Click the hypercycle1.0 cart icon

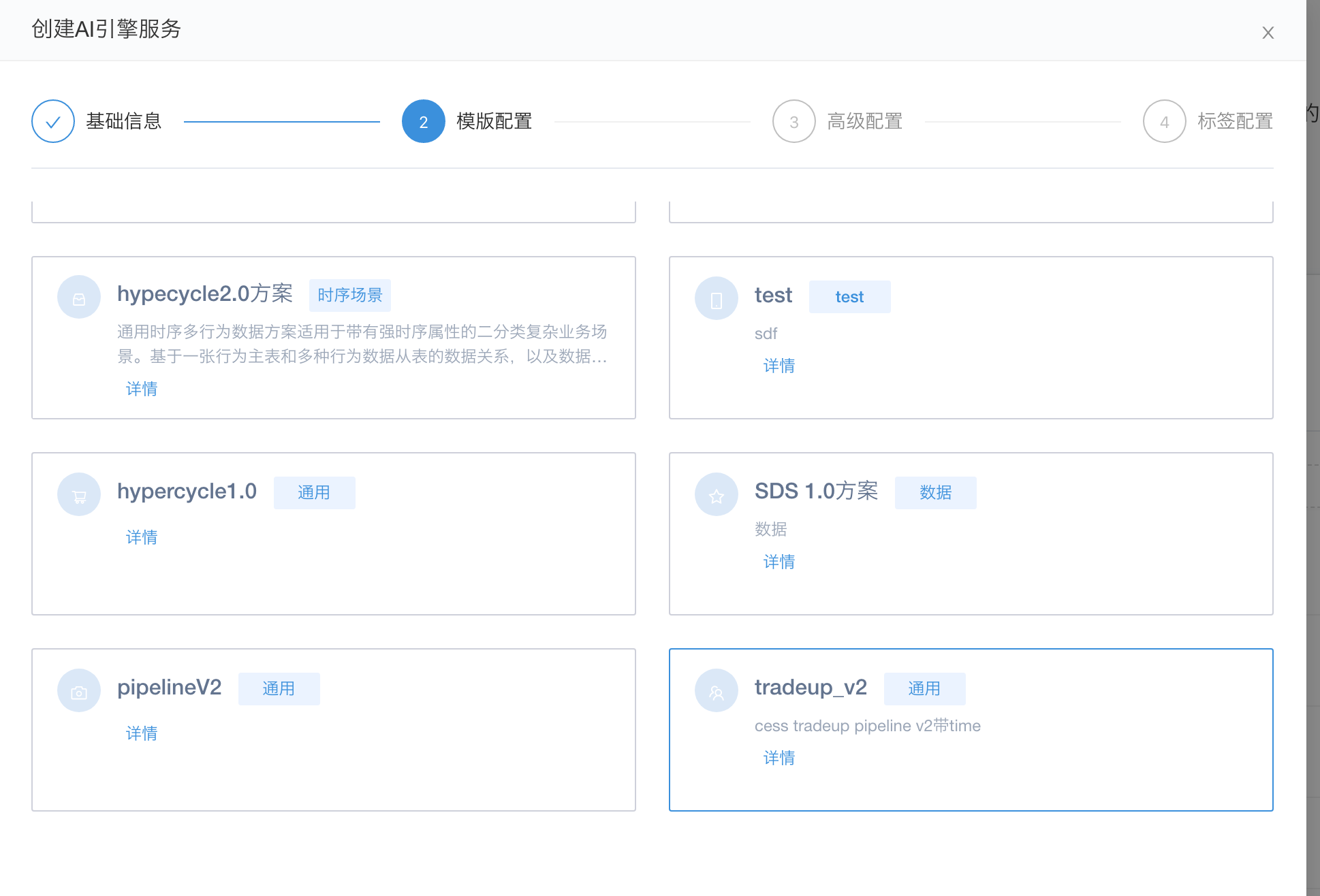tap(79, 494)
